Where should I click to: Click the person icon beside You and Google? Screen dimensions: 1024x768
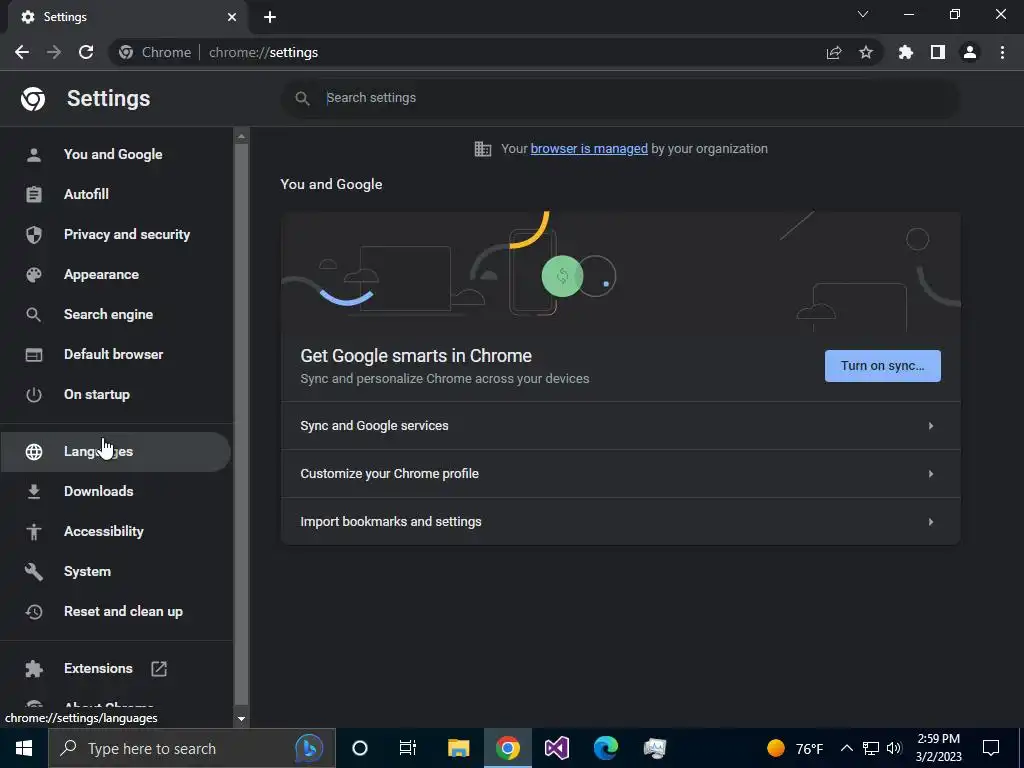click(33, 155)
